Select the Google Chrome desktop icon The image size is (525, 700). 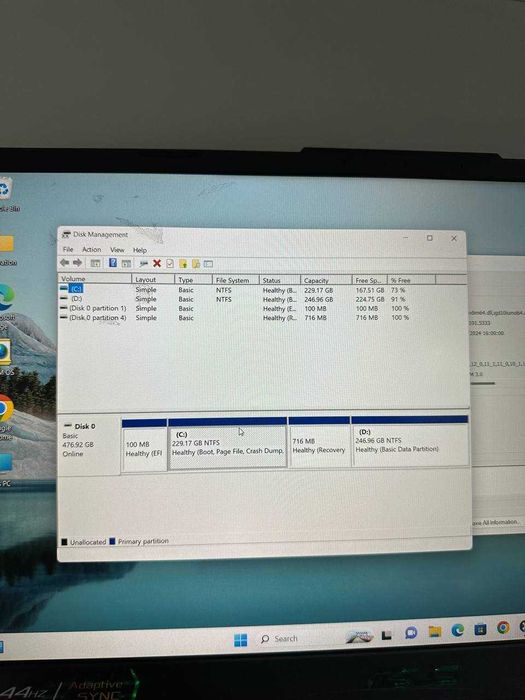coord(6,417)
